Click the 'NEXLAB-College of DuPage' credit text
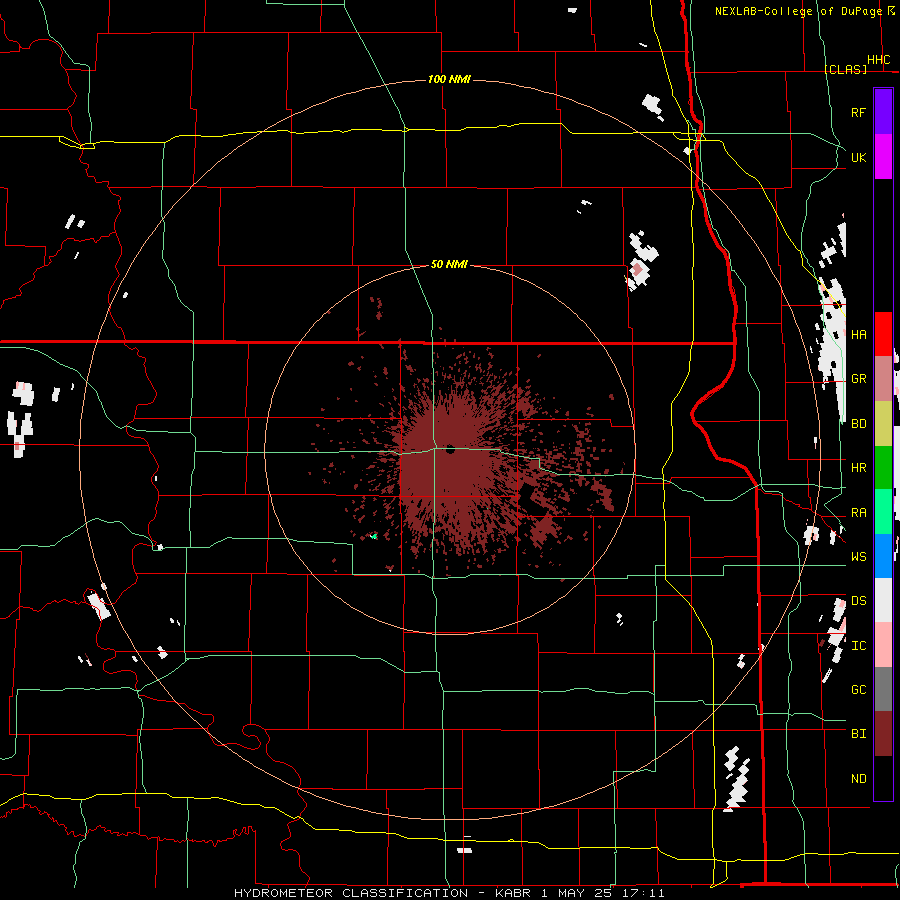The image size is (900, 900). [798, 11]
